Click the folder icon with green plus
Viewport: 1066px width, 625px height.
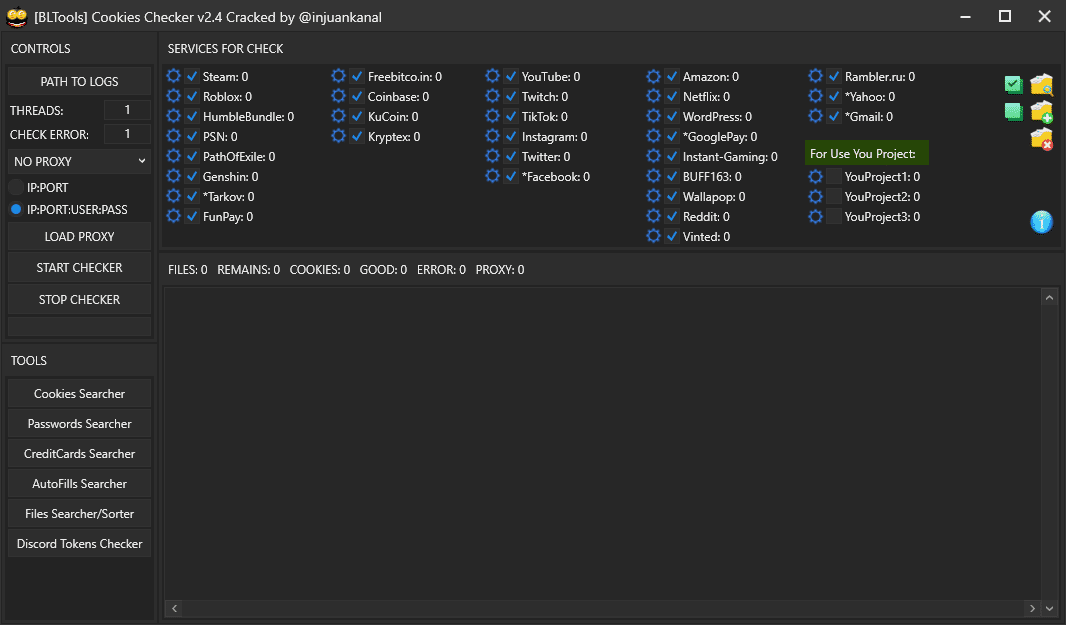1042,111
